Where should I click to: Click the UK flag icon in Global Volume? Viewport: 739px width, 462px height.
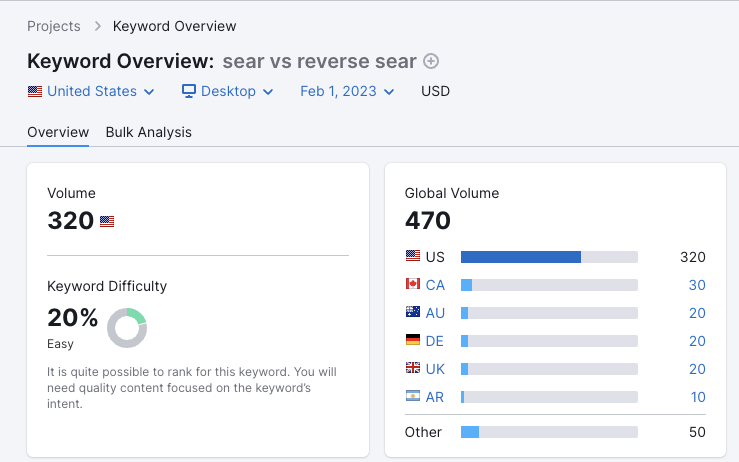click(413, 369)
